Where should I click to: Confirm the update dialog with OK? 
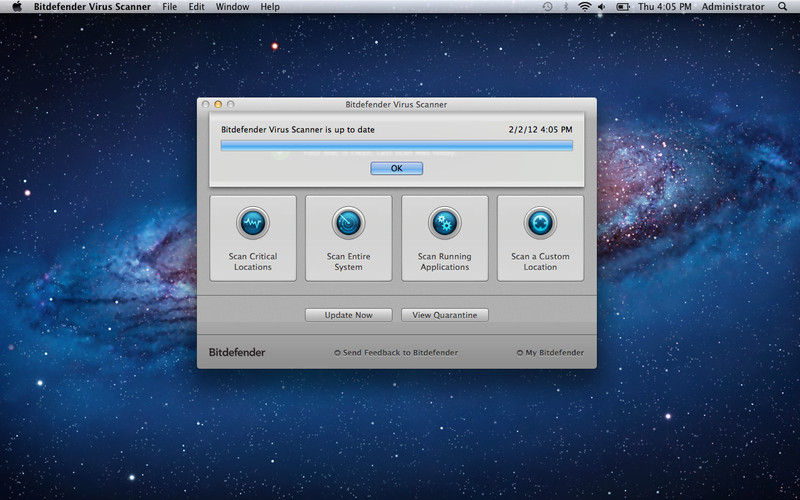tap(396, 168)
